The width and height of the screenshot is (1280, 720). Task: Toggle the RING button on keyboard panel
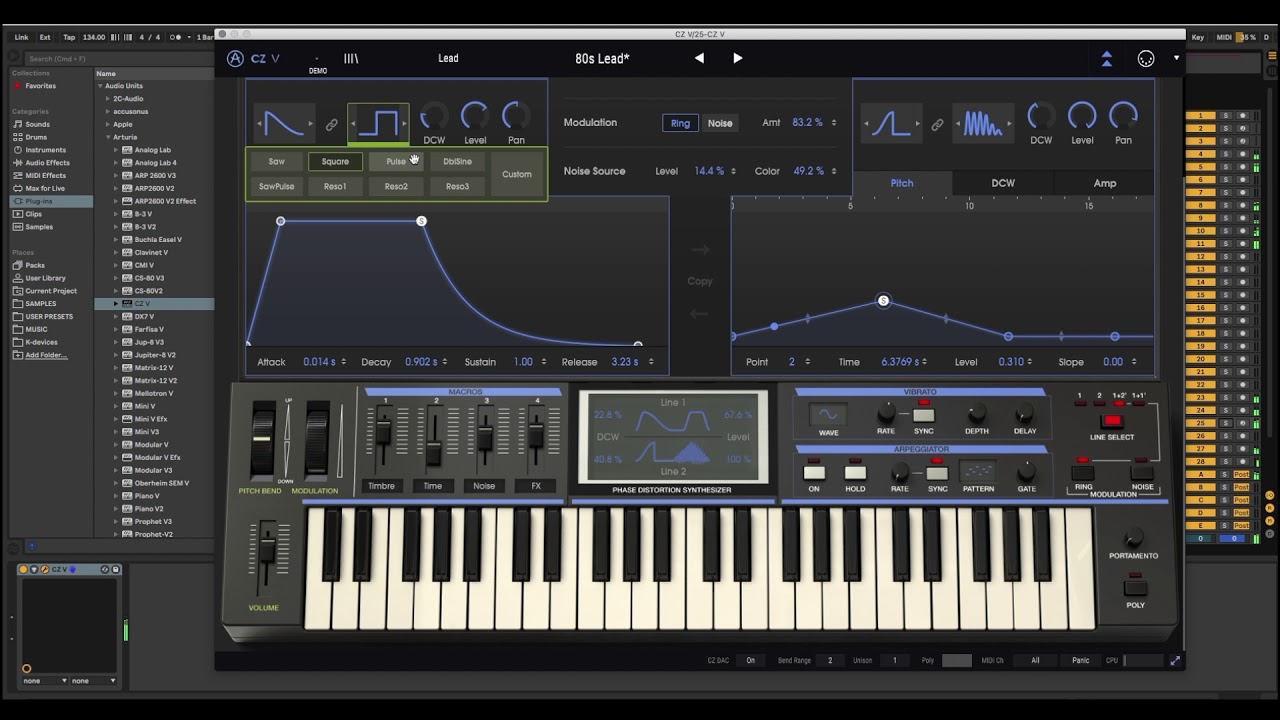pyautogui.click(x=1083, y=472)
